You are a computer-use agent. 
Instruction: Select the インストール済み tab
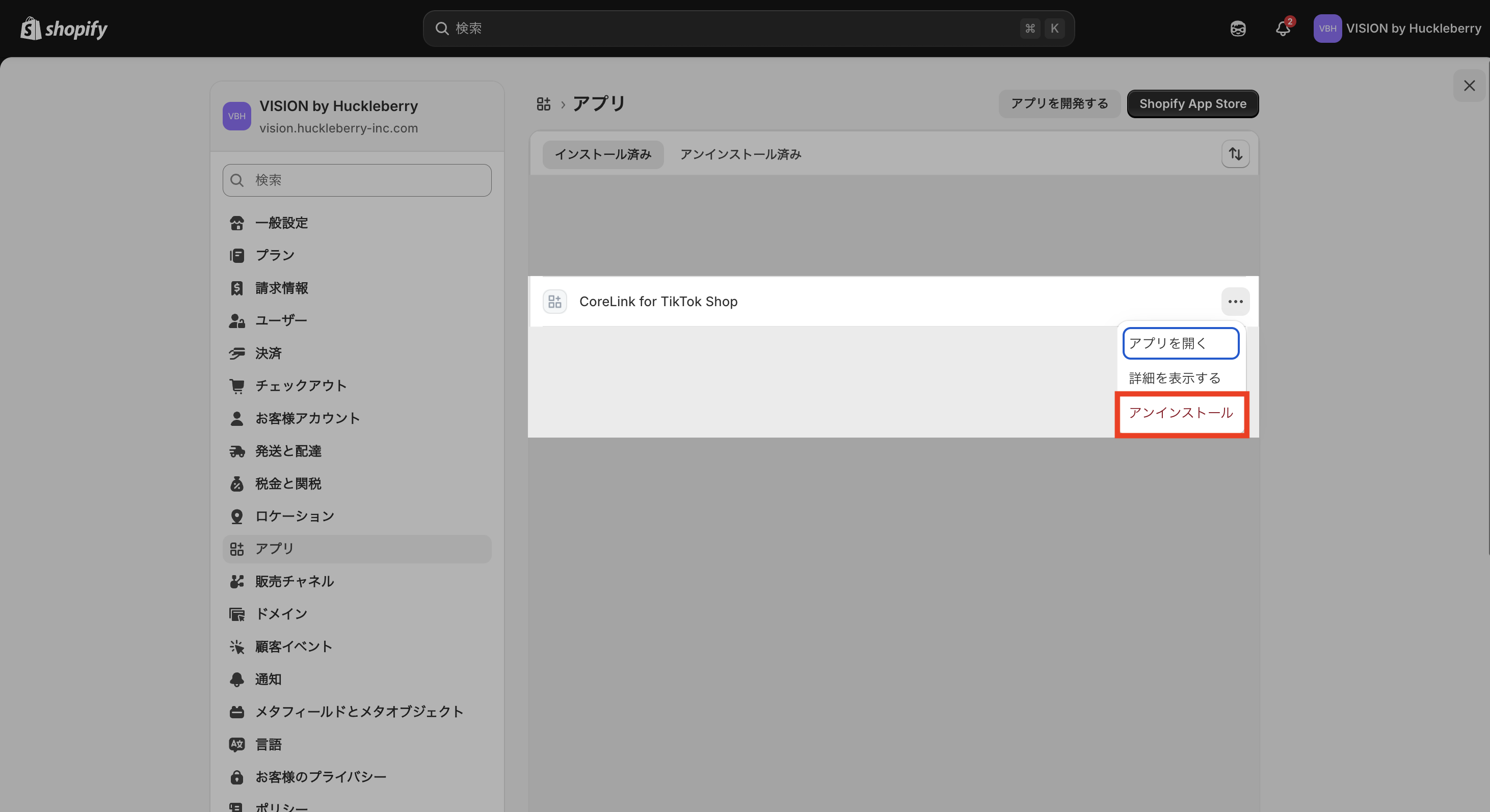(x=603, y=154)
